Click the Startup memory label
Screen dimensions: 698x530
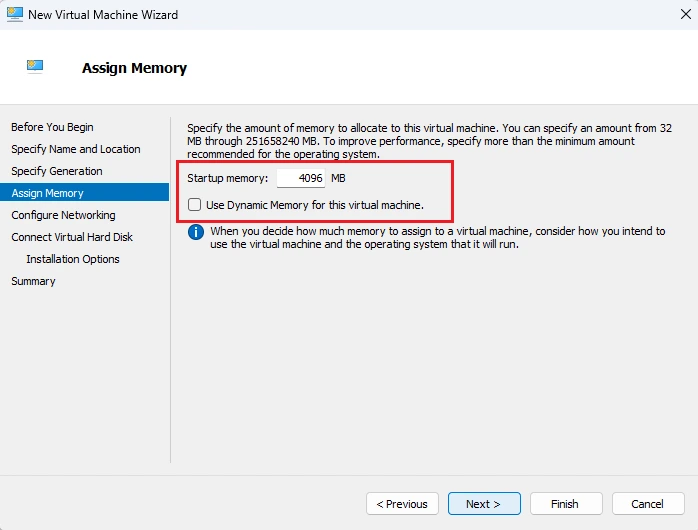(227, 178)
